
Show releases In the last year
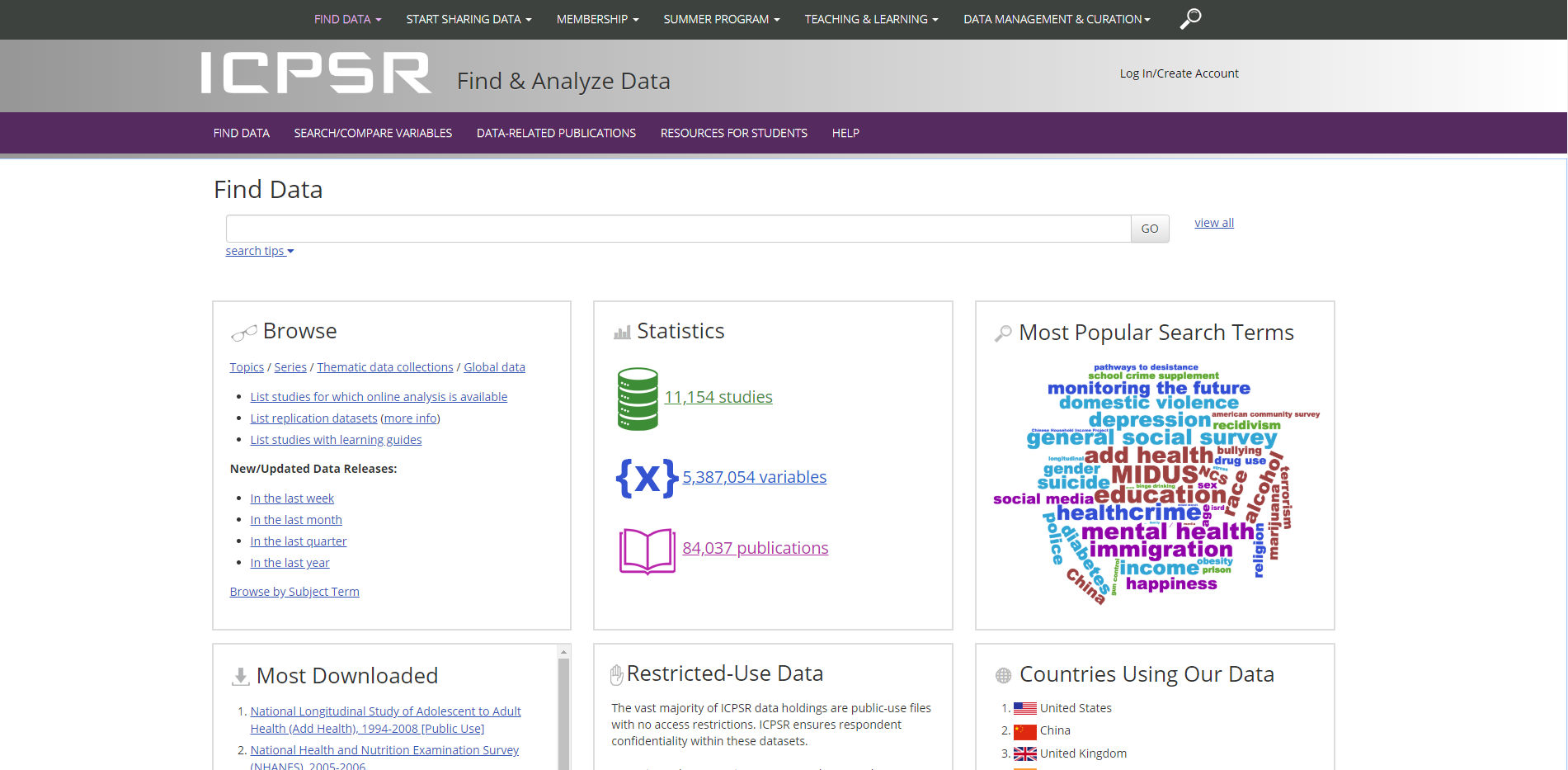pos(290,563)
